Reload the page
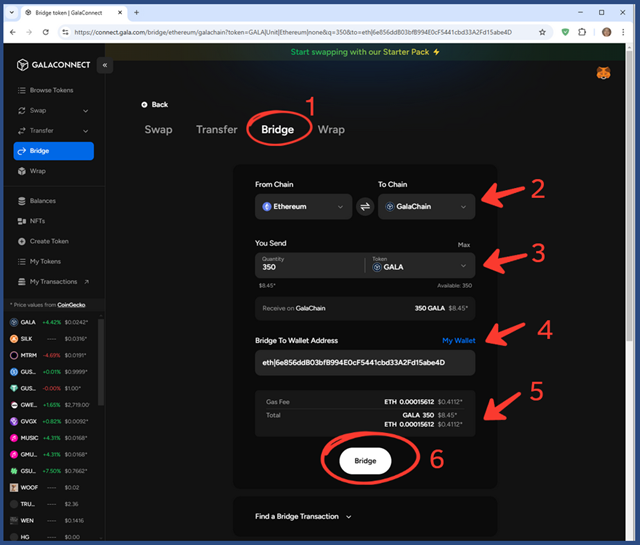 46,32
